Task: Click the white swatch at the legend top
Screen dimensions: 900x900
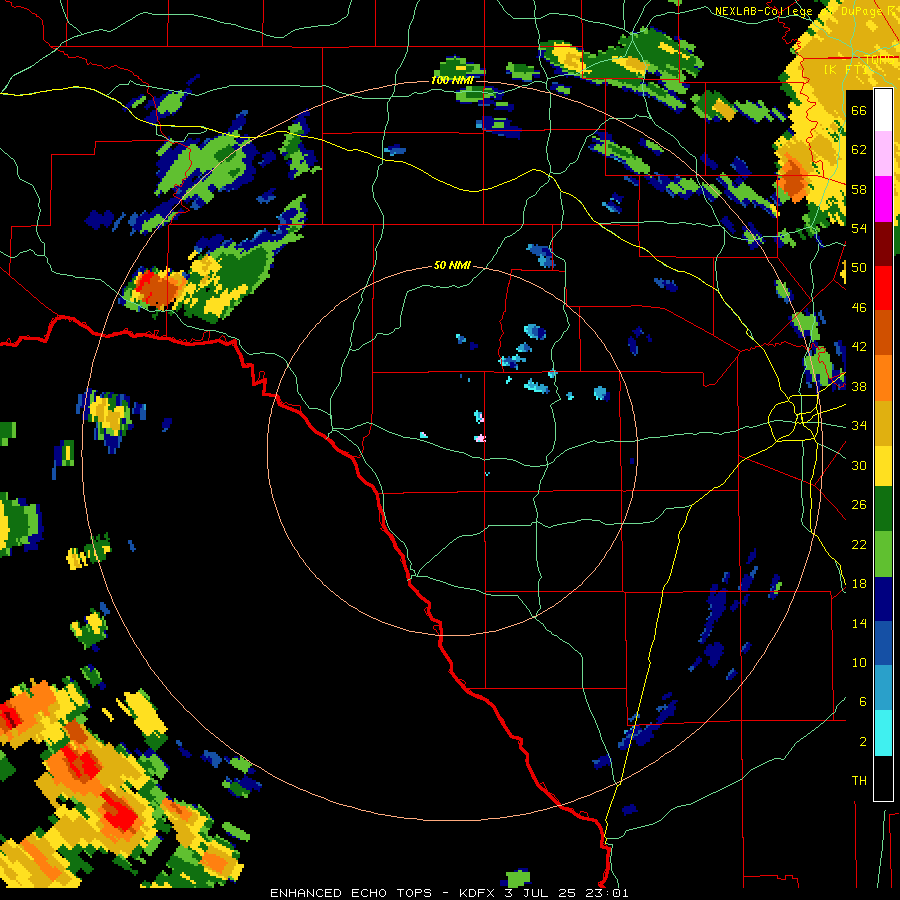Action: click(883, 110)
